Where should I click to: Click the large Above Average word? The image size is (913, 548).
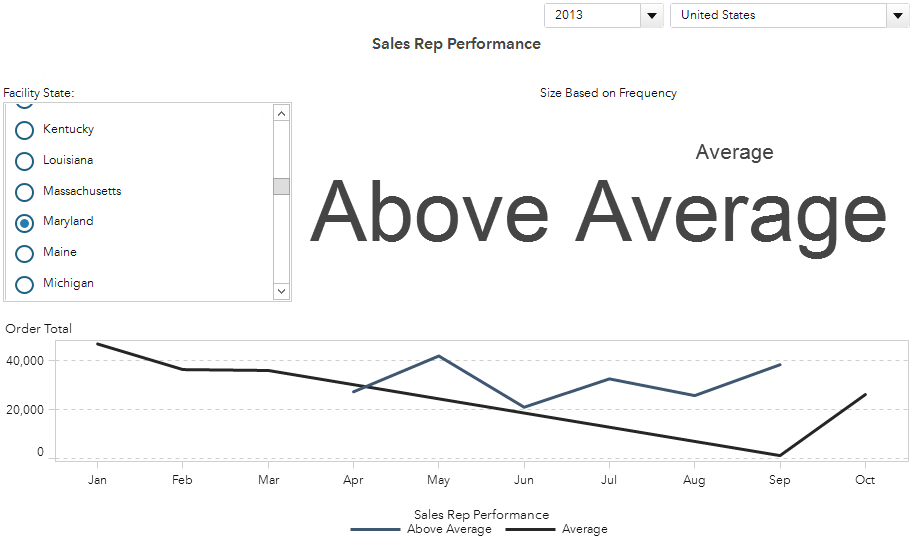598,212
